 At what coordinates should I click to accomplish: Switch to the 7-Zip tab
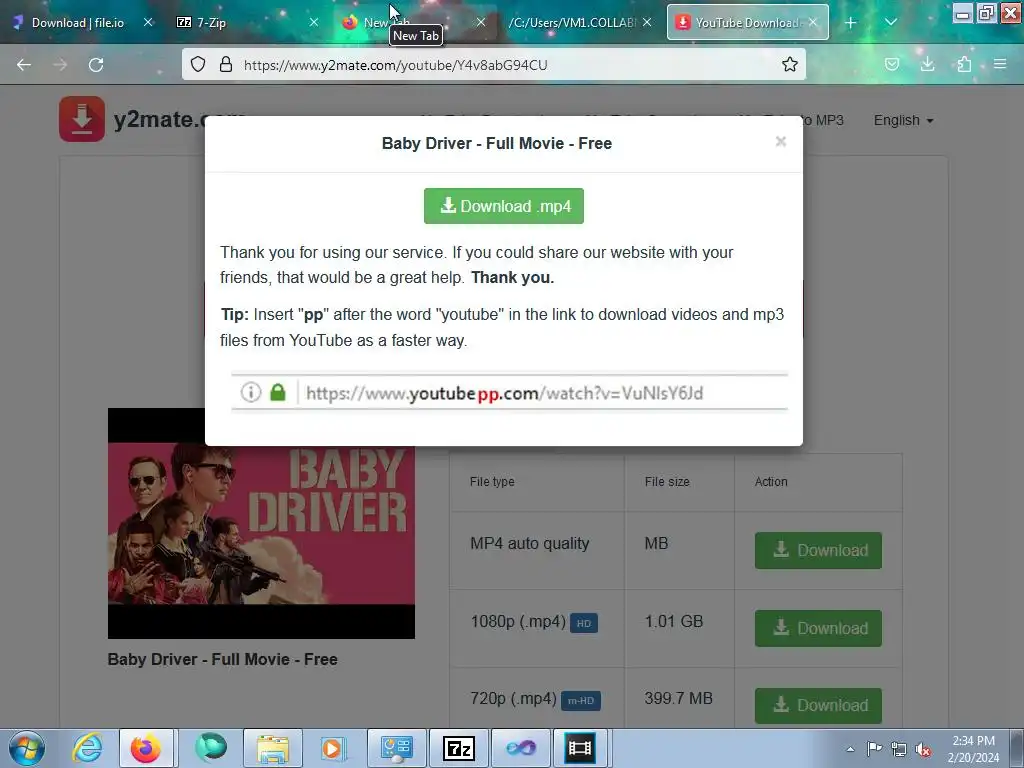pyautogui.click(x=248, y=23)
